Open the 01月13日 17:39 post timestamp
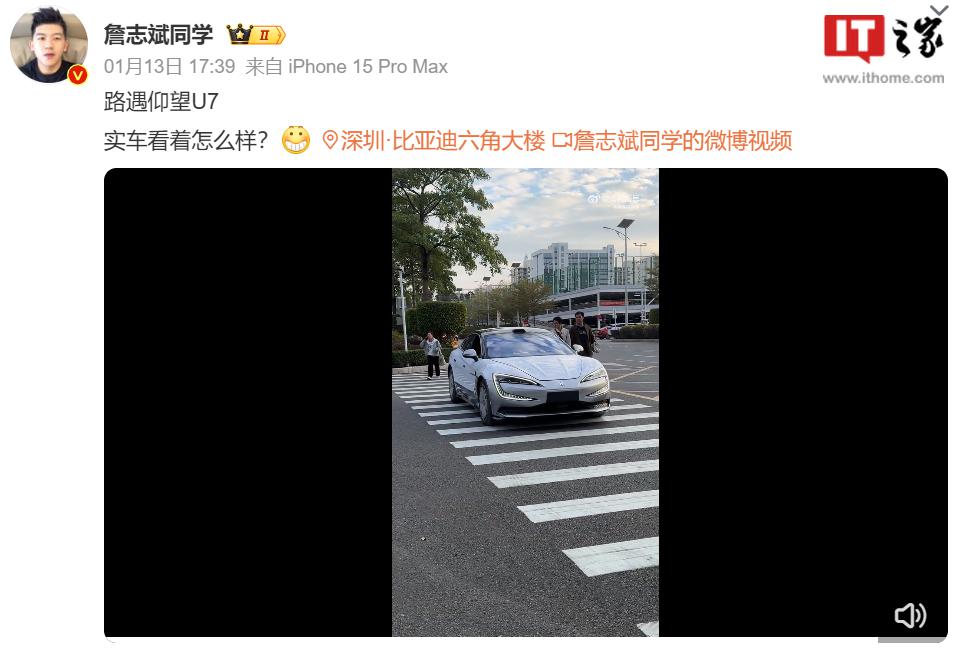Viewport: 959px width, 650px height. [169, 66]
